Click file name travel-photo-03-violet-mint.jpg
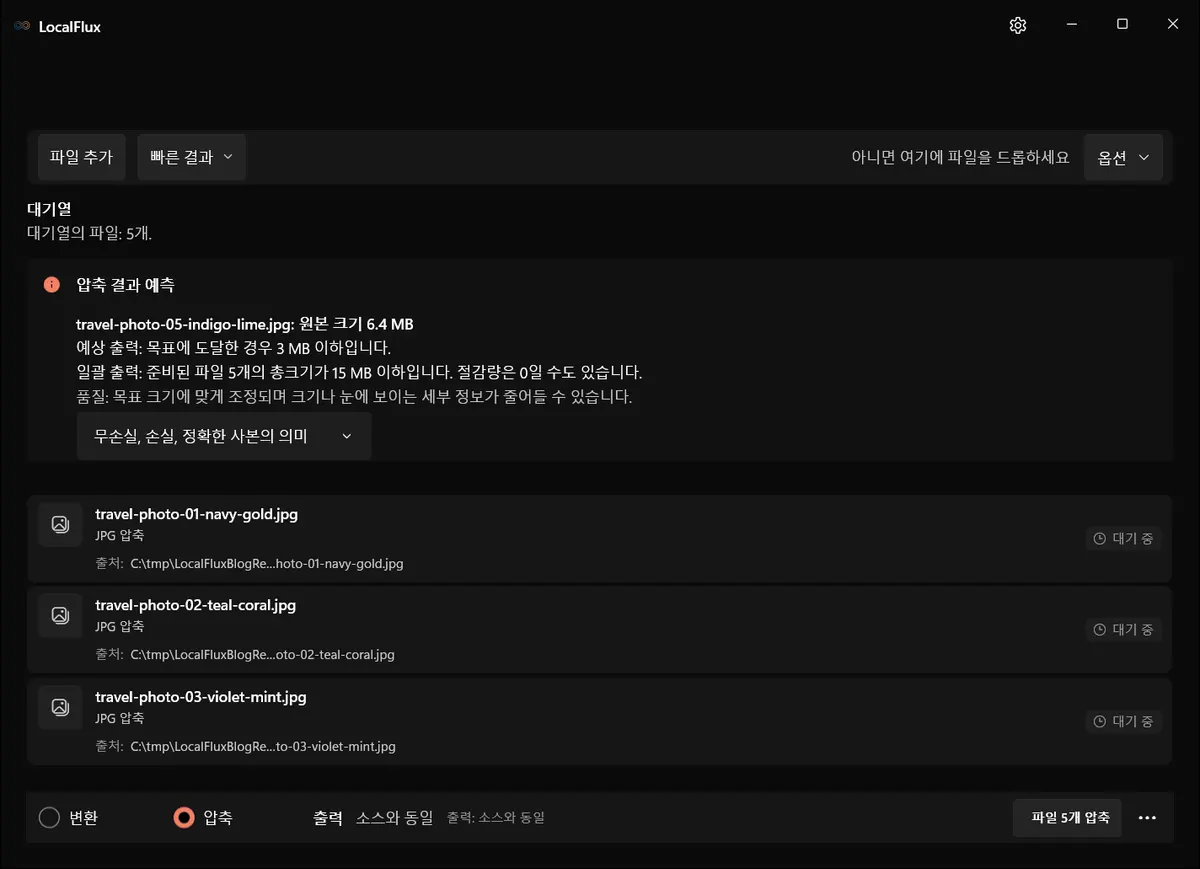This screenshot has height=869, width=1200. point(201,697)
